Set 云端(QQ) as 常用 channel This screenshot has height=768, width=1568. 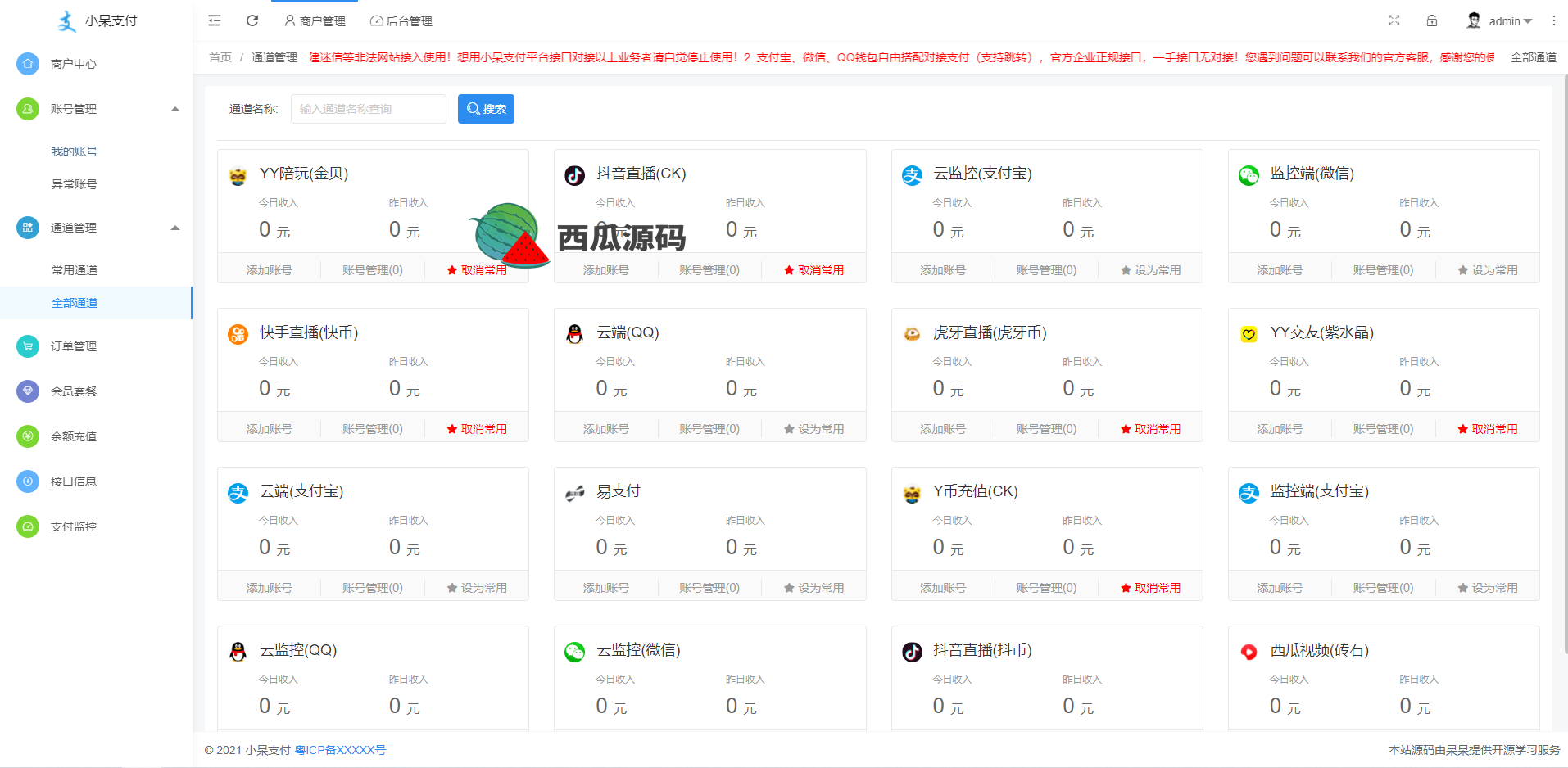click(x=813, y=429)
